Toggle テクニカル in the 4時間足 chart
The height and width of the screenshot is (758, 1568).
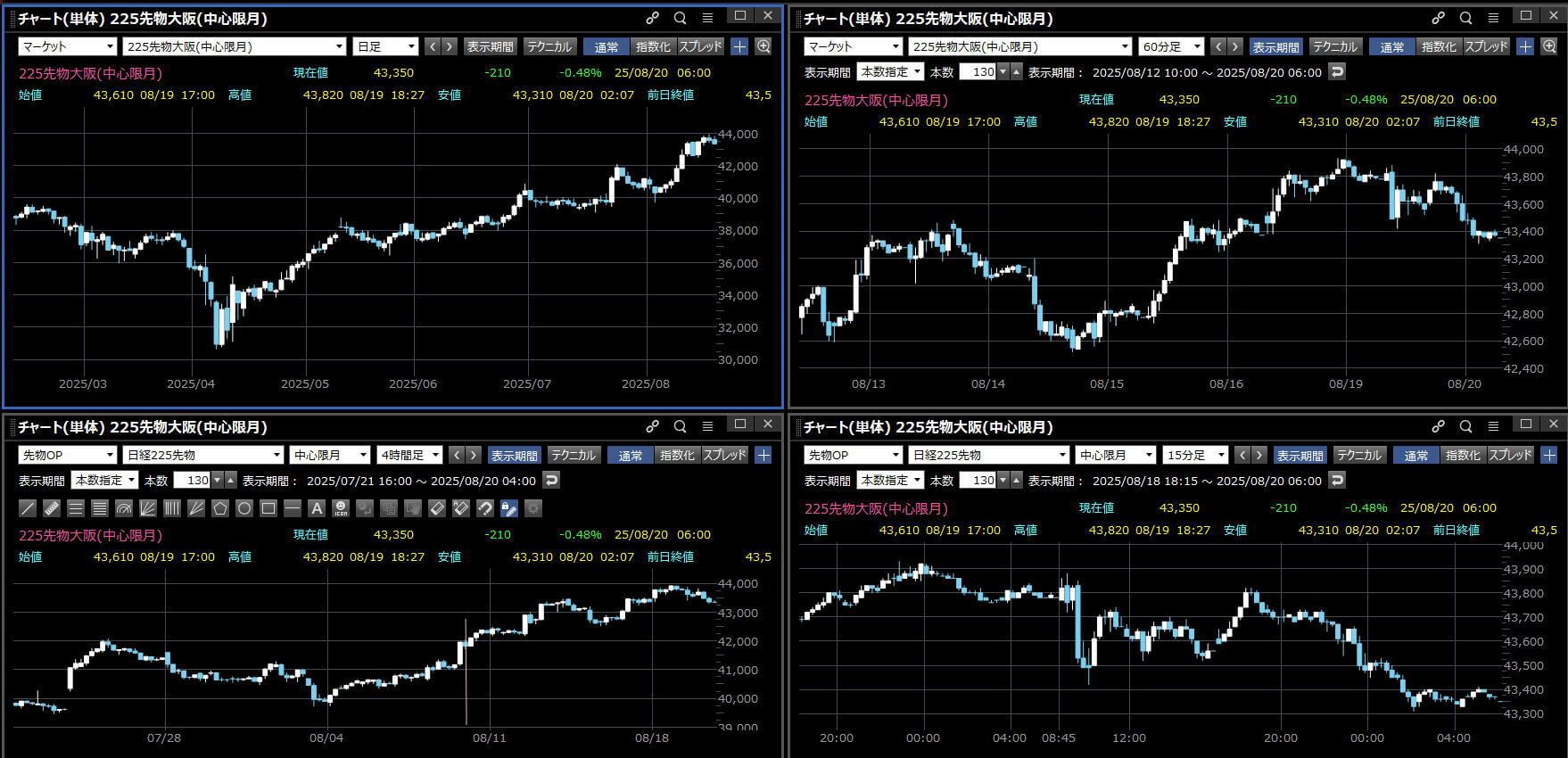coord(573,455)
